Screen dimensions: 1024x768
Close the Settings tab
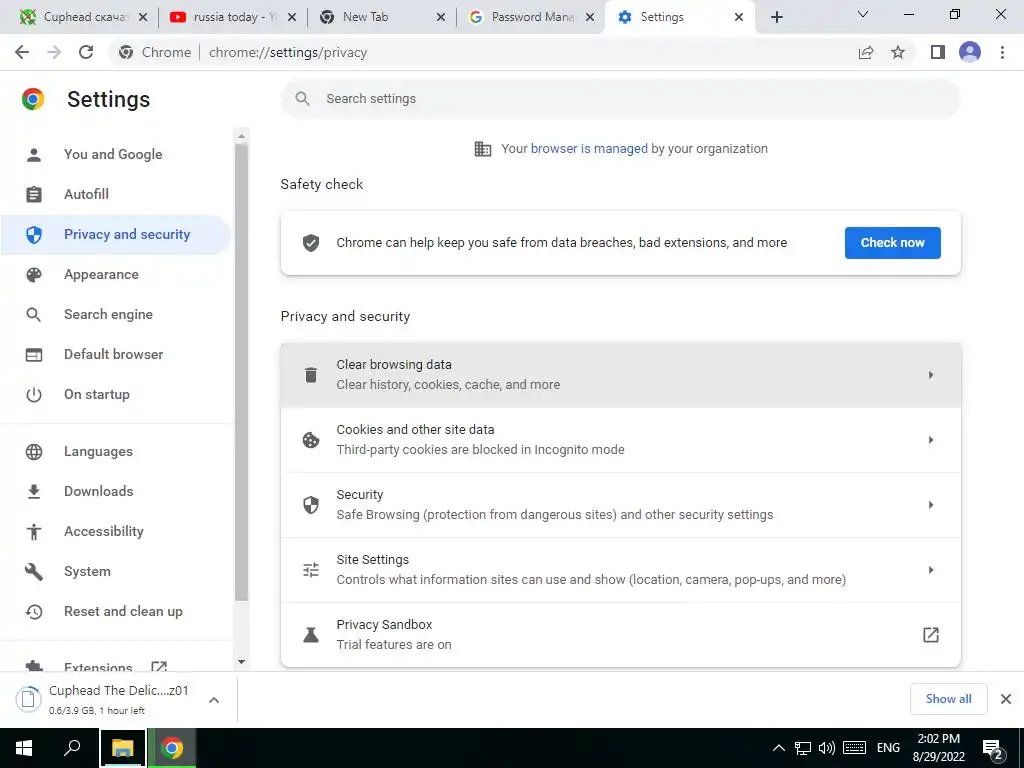(x=739, y=17)
